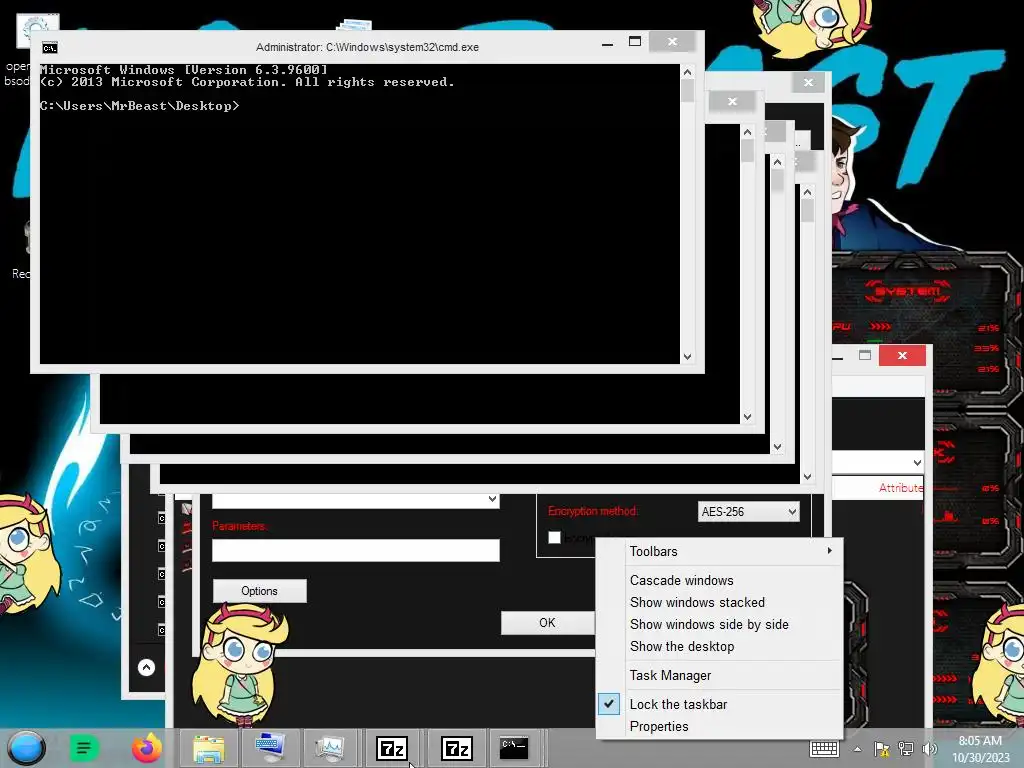Expand the AES-256 encryption method dropdown
Image resolution: width=1024 pixels, height=768 pixels.
792,511
